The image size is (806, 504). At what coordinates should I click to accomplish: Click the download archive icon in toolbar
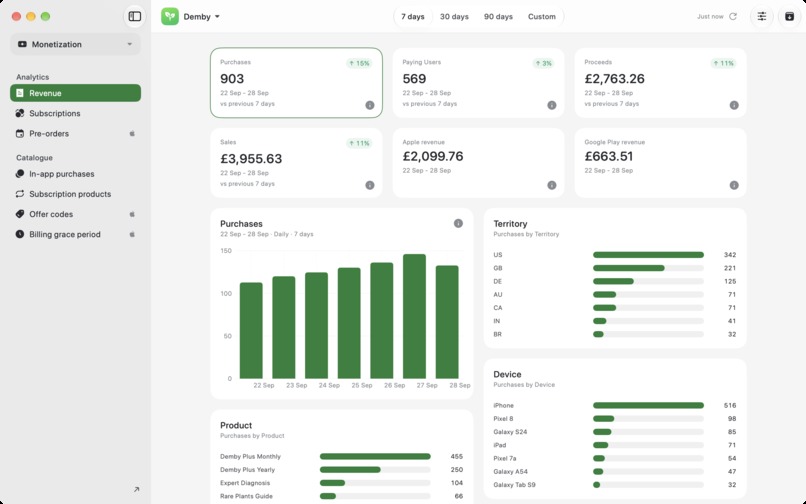click(x=790, y=16)
